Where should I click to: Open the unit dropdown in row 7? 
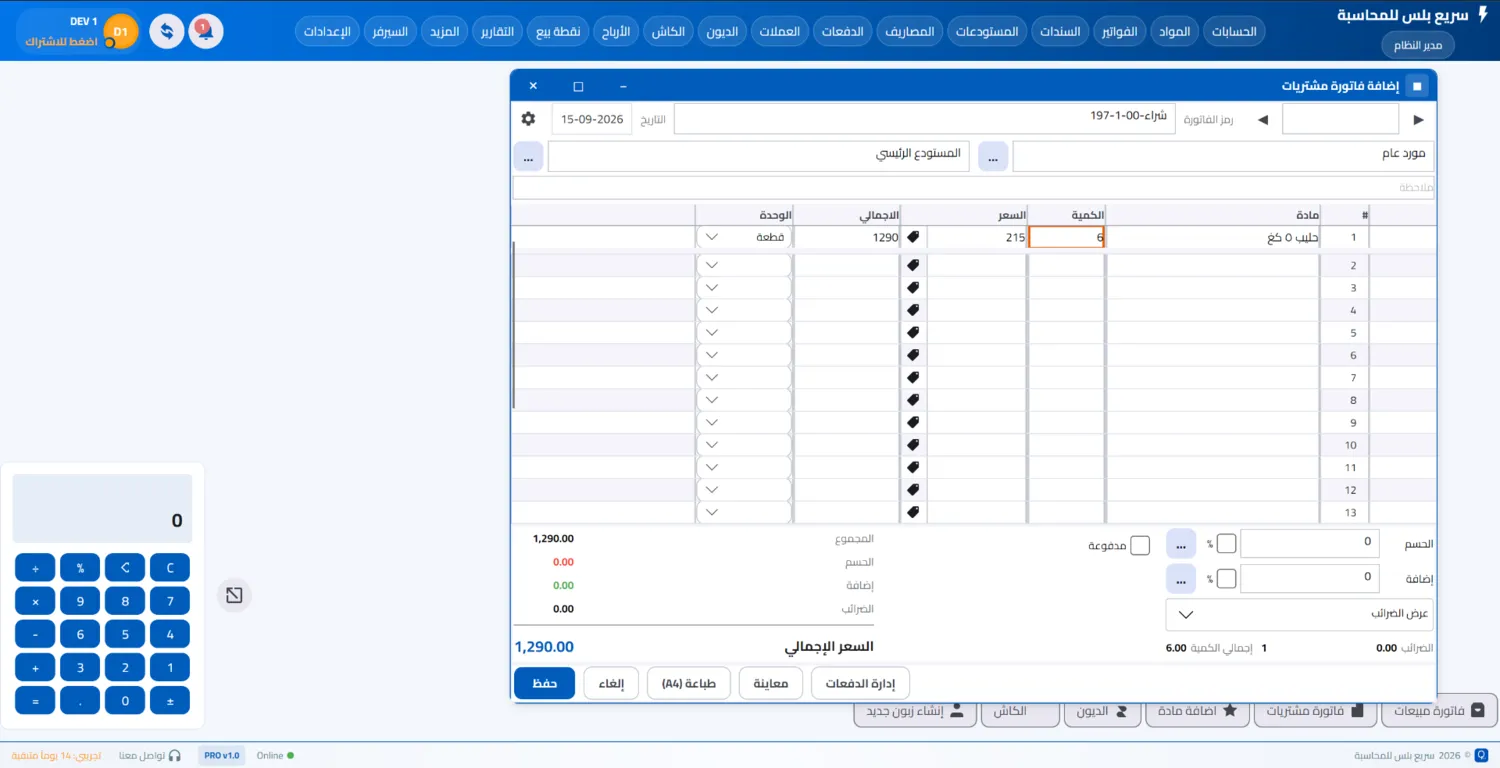744,378
